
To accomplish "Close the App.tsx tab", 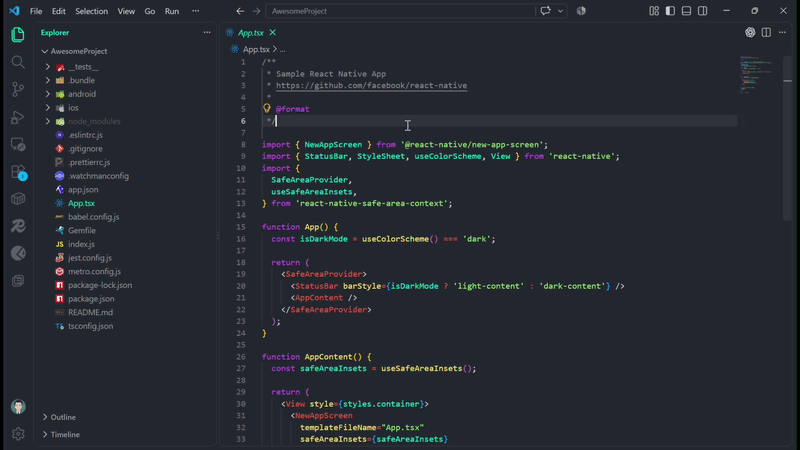I will (272, 32).
